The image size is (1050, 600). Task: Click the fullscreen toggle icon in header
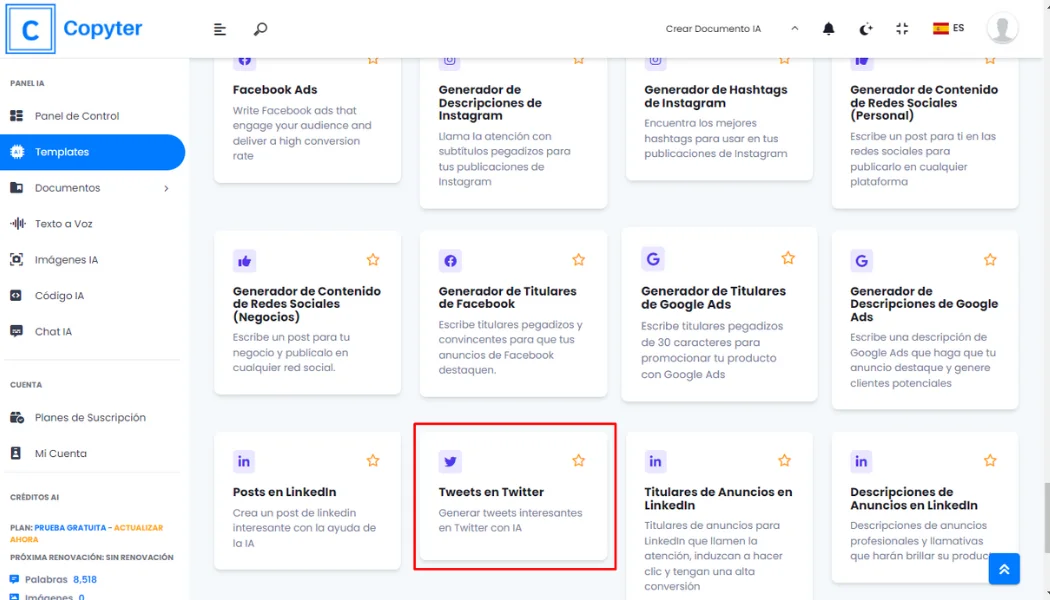[x=902, y=29]
